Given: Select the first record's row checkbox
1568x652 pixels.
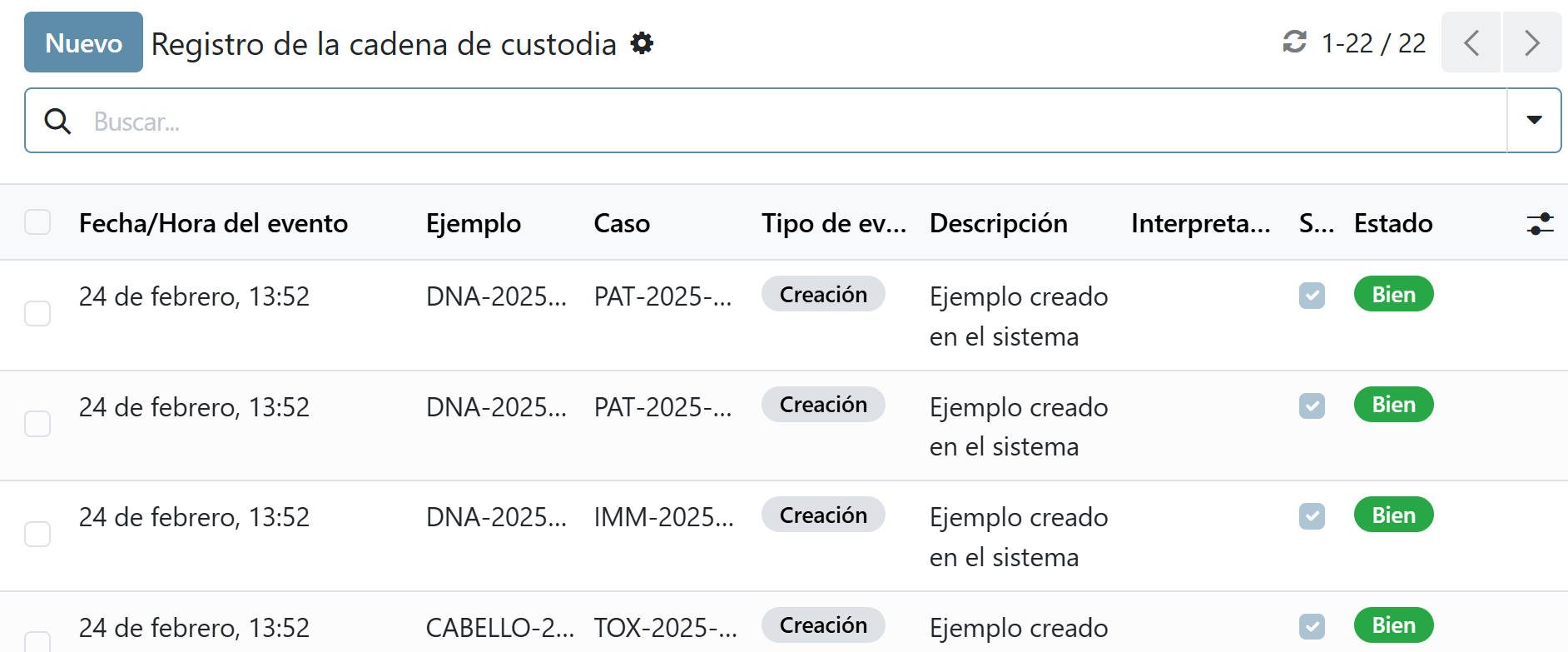Looking at the screenshot, I should (x=37, y=314).
